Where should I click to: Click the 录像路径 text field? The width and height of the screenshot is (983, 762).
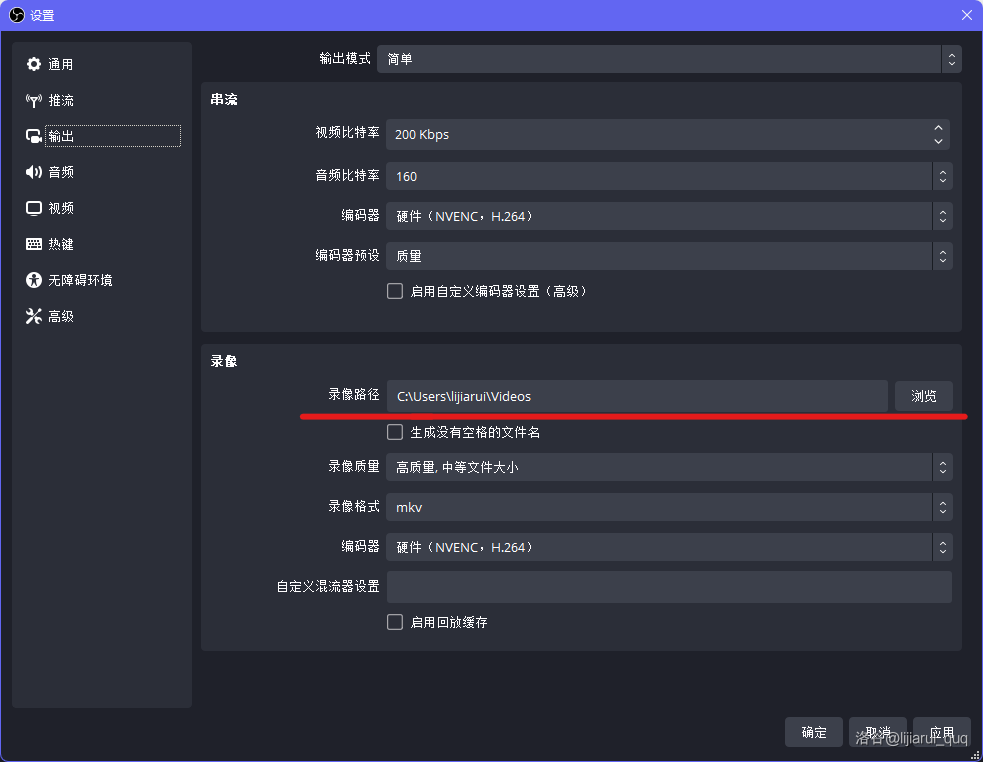pos(637,396)
